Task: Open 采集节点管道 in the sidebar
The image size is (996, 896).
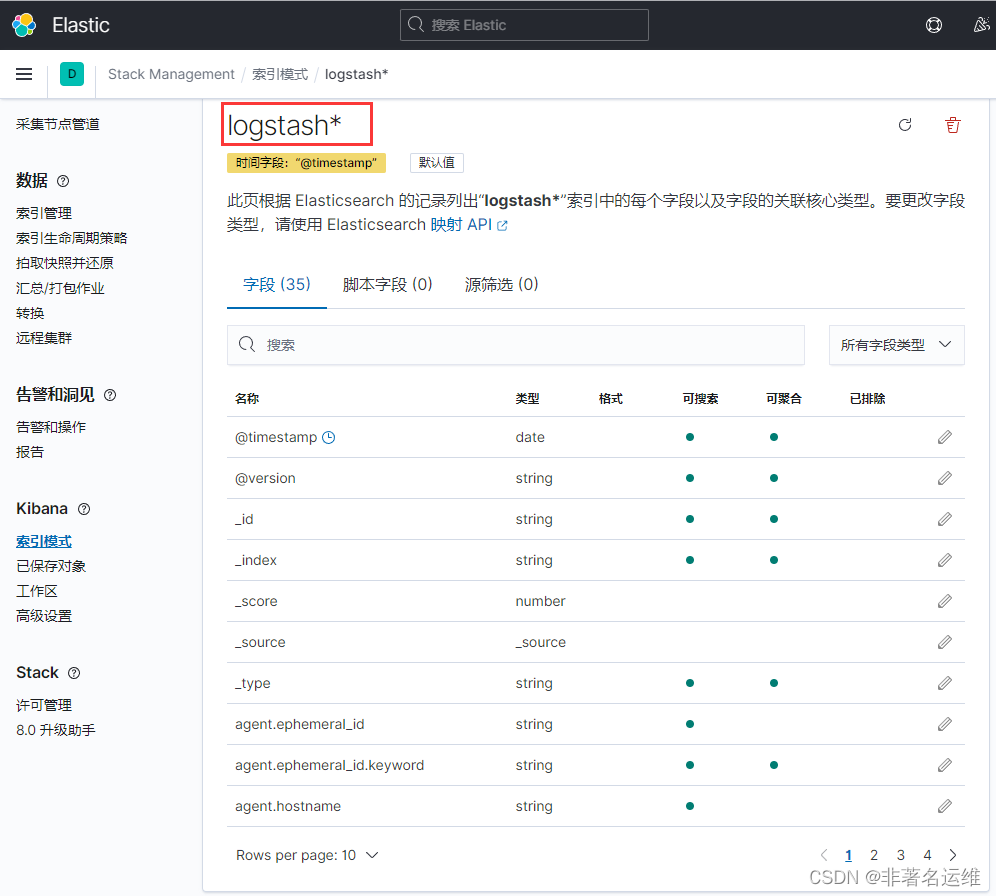Action: pyautogui.click(x=58, y=124)
